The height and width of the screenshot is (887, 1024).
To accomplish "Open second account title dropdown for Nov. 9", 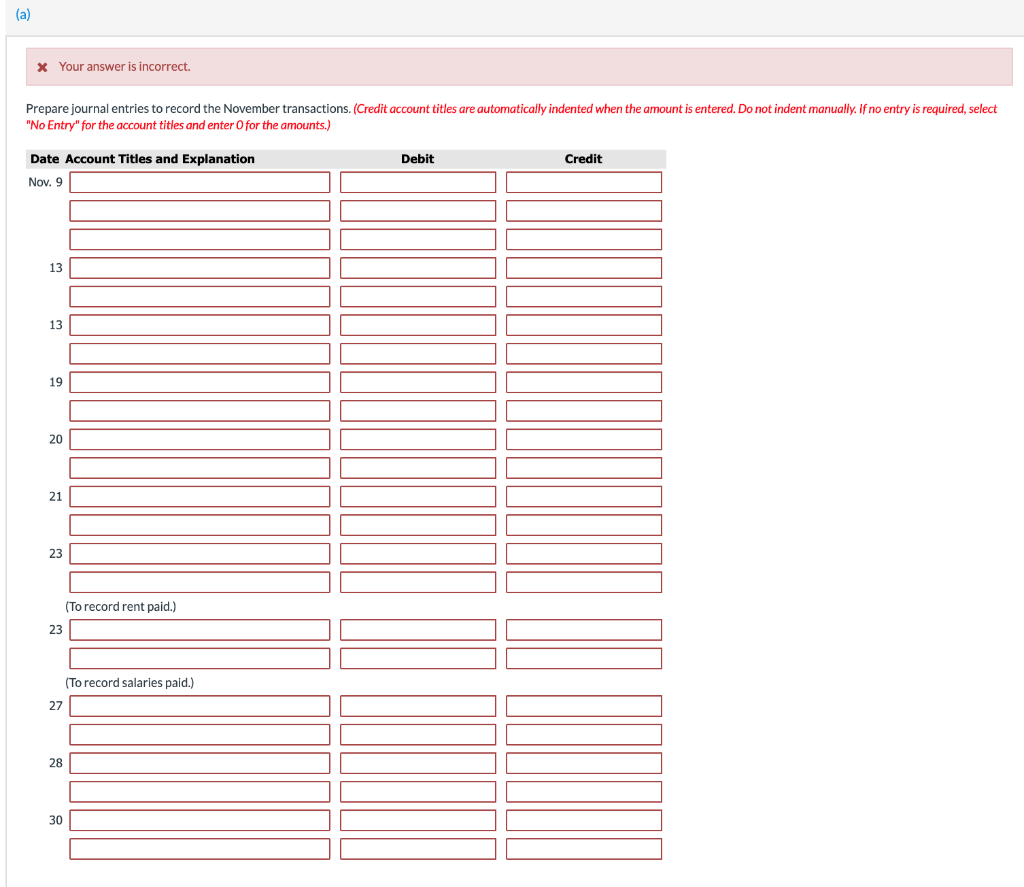I will click(199, 210).
